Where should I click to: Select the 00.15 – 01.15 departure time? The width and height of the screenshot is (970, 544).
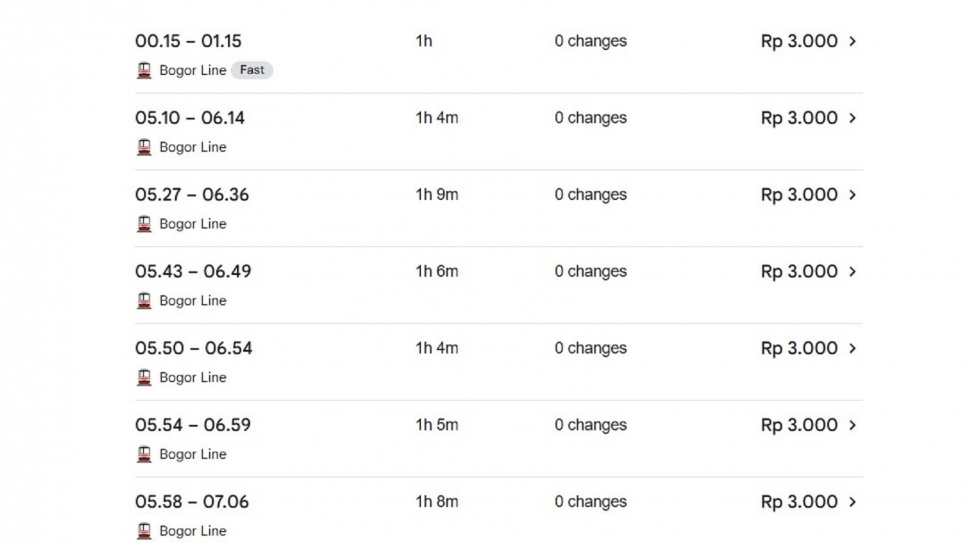[188, 42]
